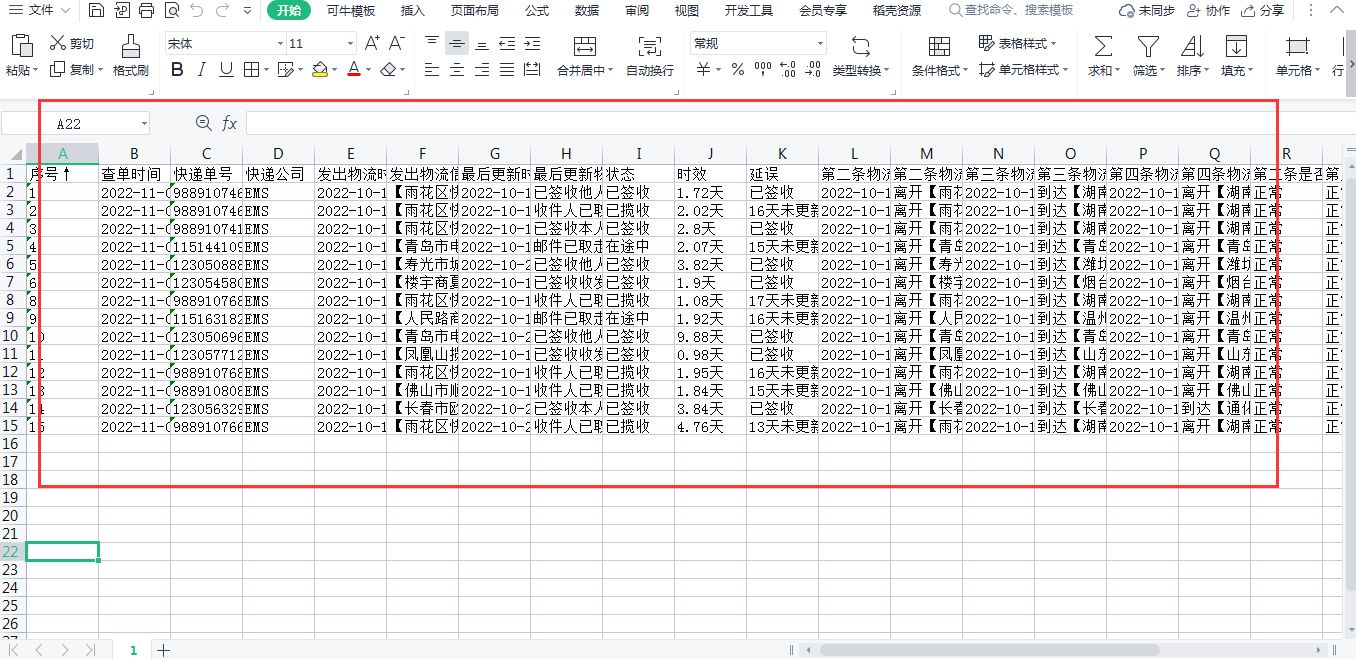Image resolution: width=1356 pixels, height=659 pixels.
Task: Click the thousands separator icon
Action: 763,70
